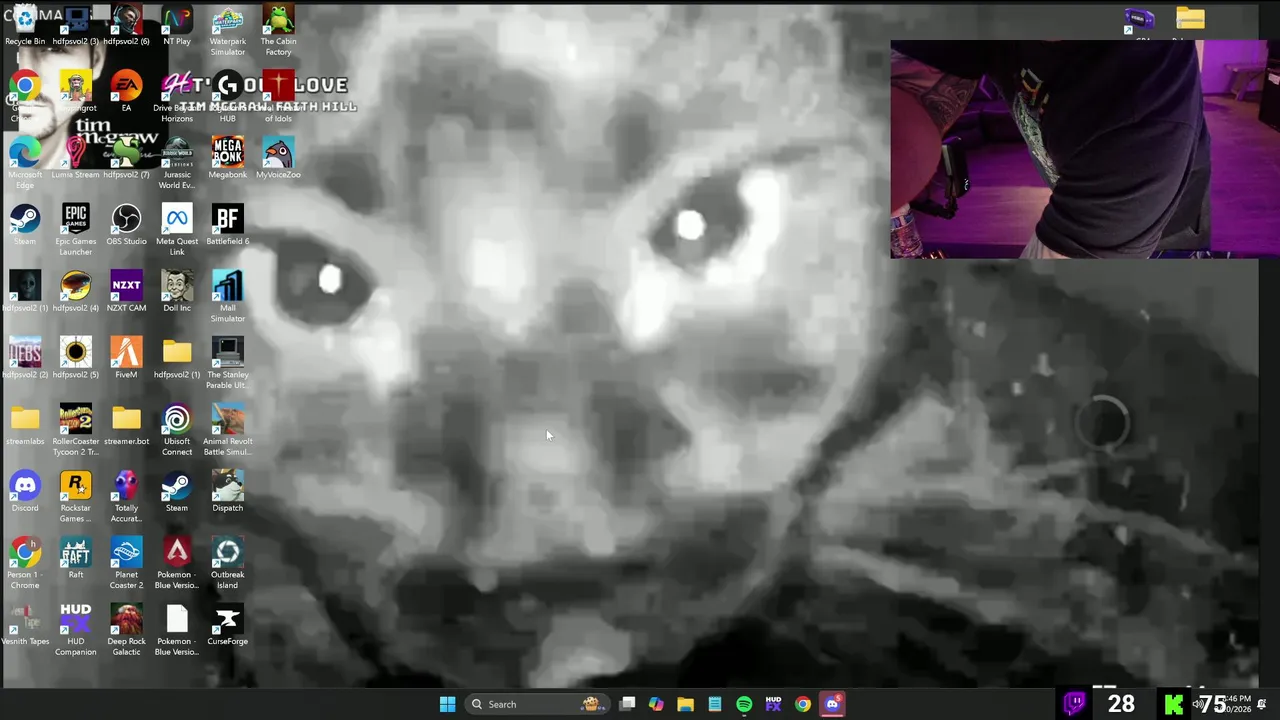The image size is (1280, 720).
Task: Launch MyVoiceZoo desktop shortcut
Action: 278,158
